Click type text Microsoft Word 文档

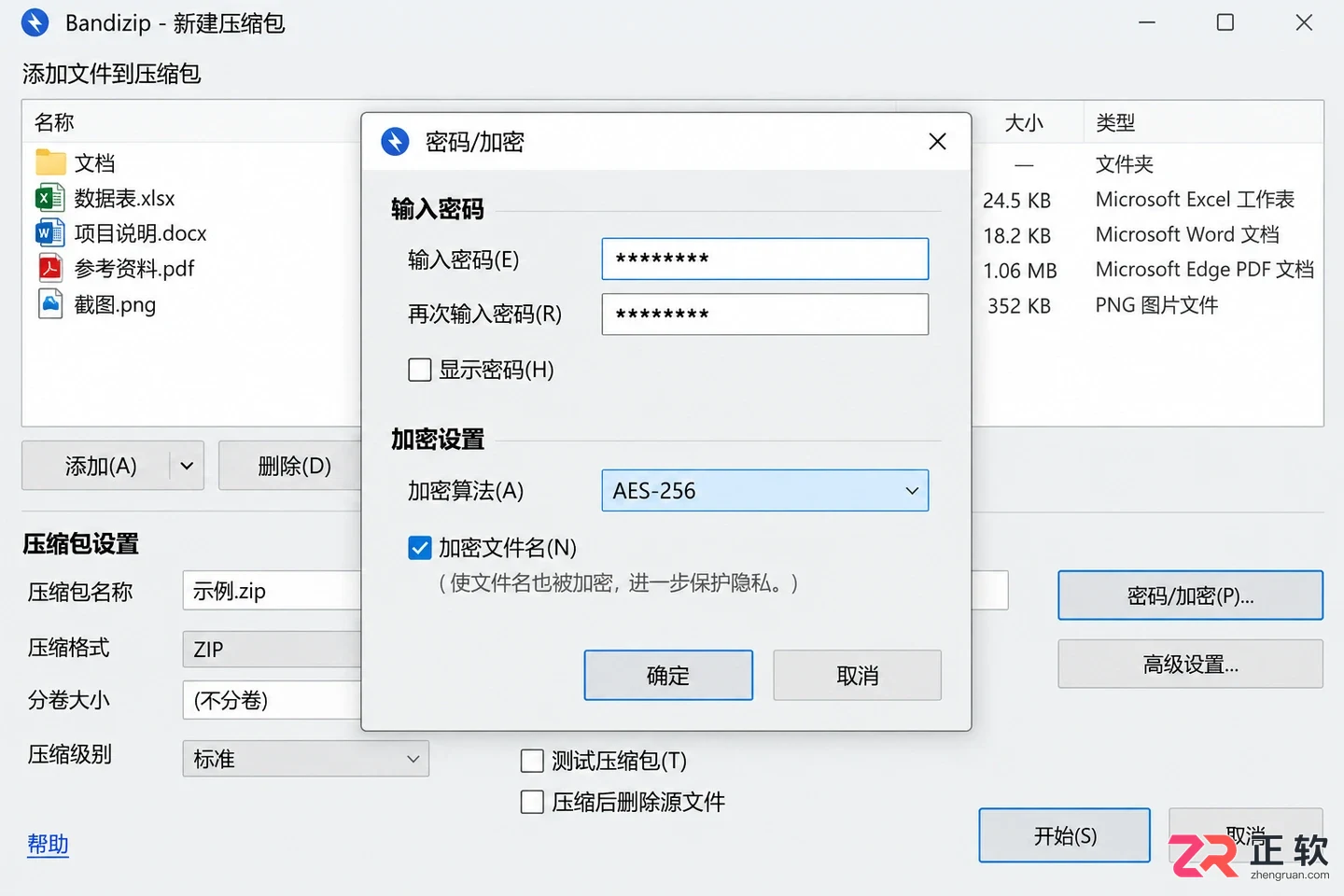tap(1187, 234)
